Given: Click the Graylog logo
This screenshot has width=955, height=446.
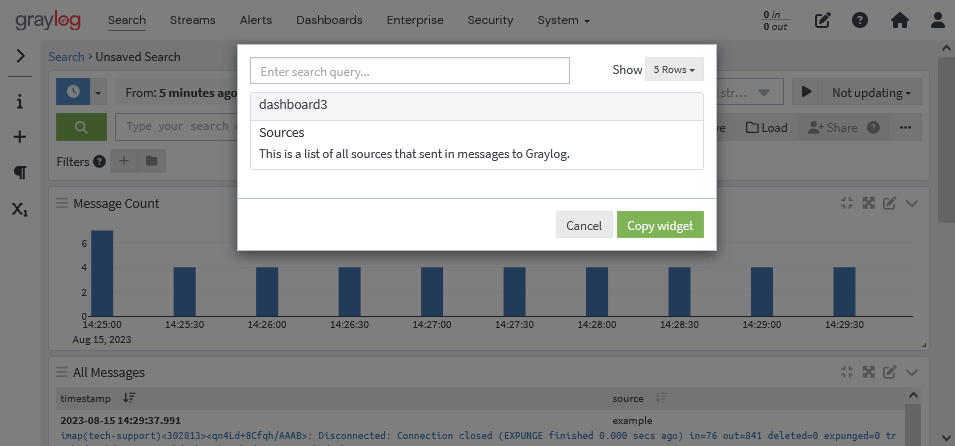Looking at the screenshot, I should [48, 20].
